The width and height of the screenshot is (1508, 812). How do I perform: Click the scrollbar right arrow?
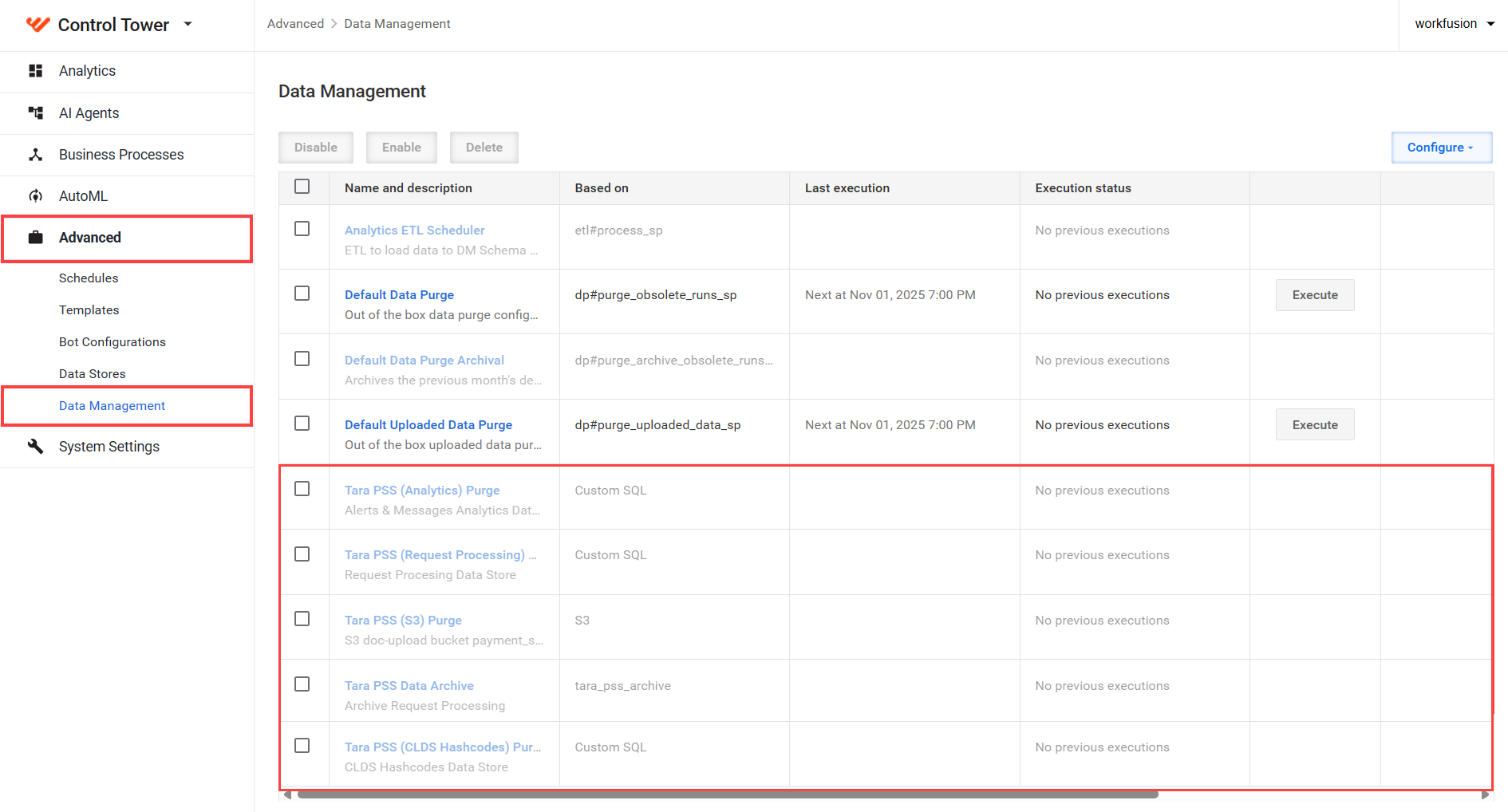[x=1485, y=794]
